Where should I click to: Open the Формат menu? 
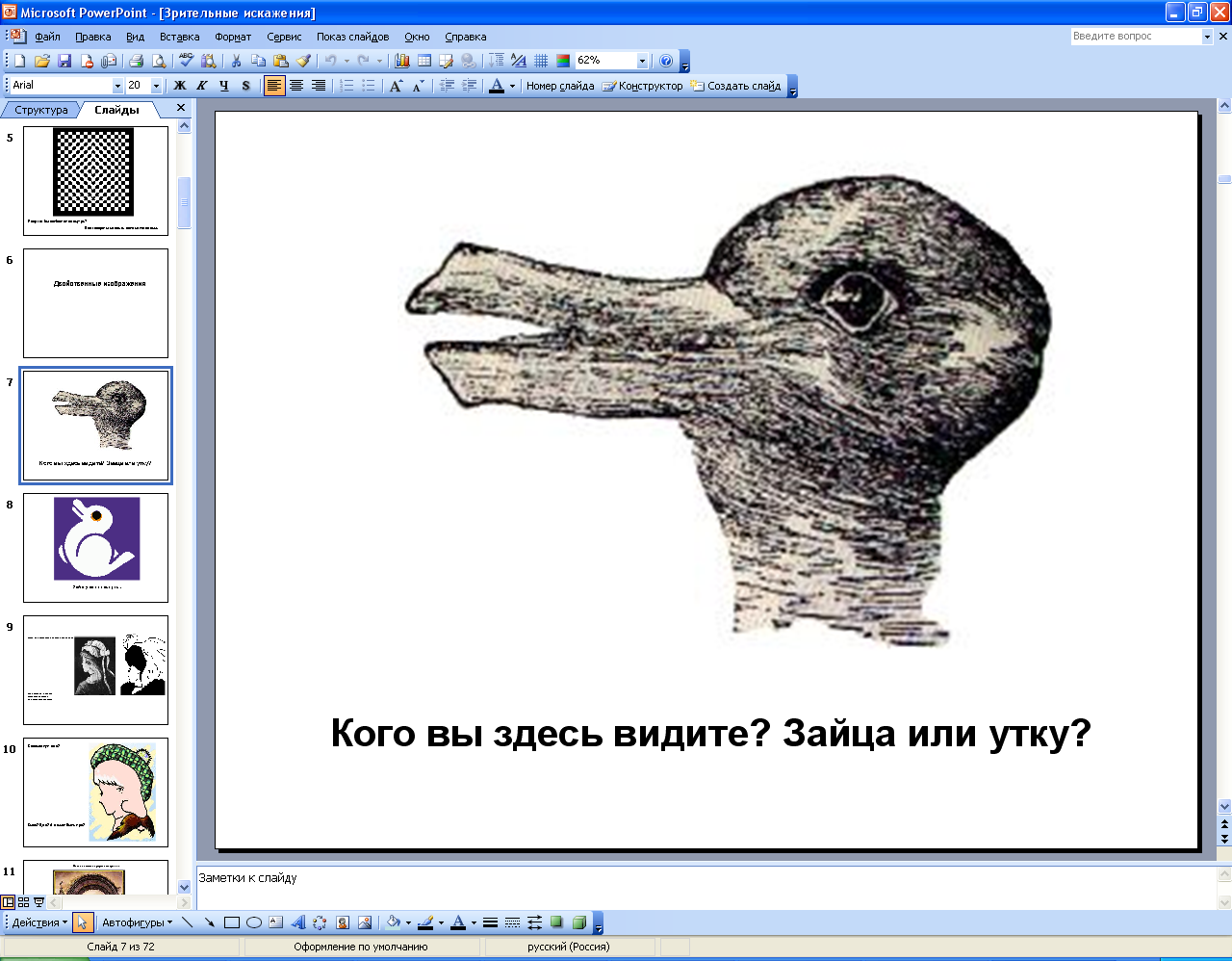click(x=233, y=37)
